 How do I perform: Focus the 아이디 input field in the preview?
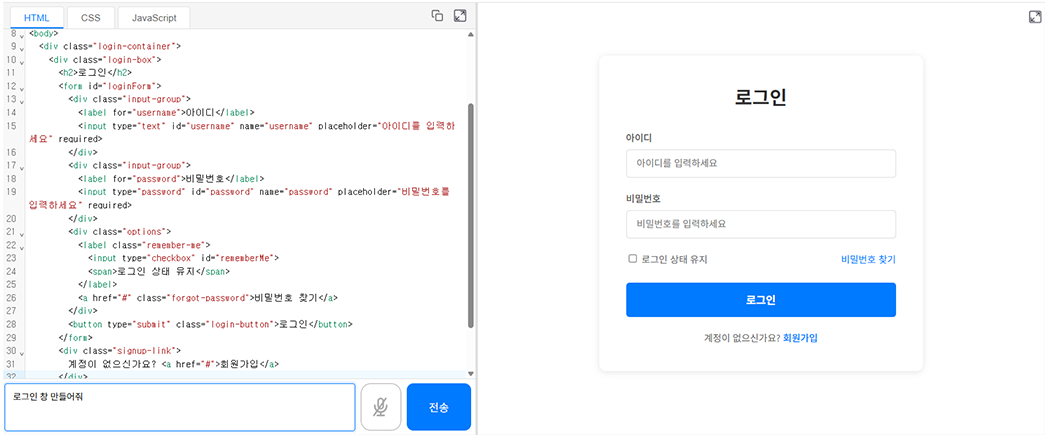760,163
